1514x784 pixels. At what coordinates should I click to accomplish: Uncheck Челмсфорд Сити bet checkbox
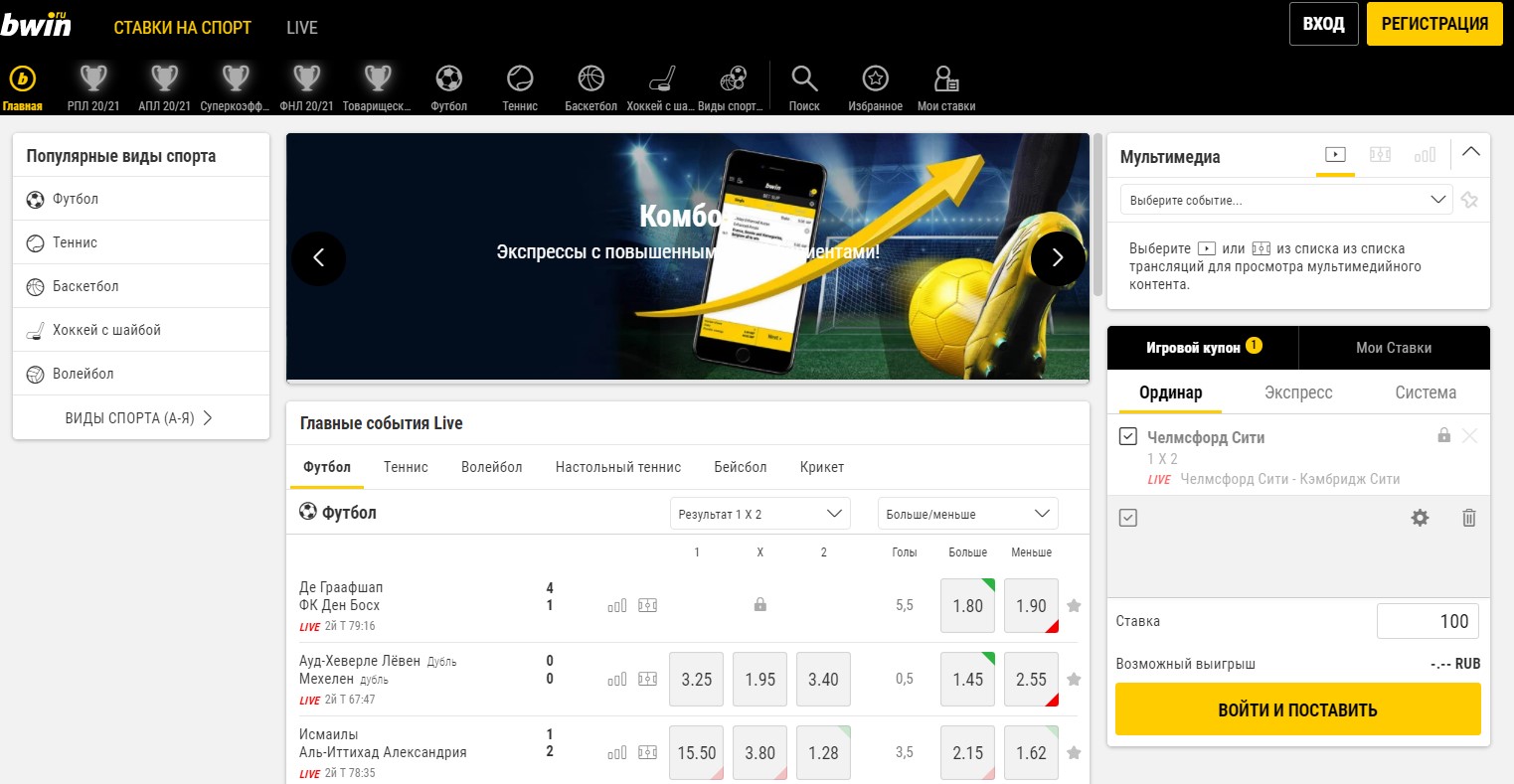point(1128,435)
